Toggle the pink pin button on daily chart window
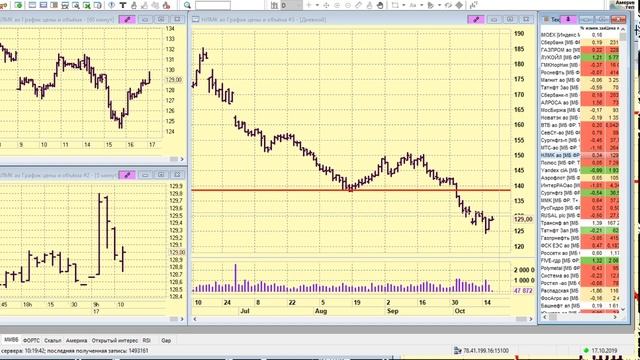The image size is (640, 360). (x=476, y=20)
